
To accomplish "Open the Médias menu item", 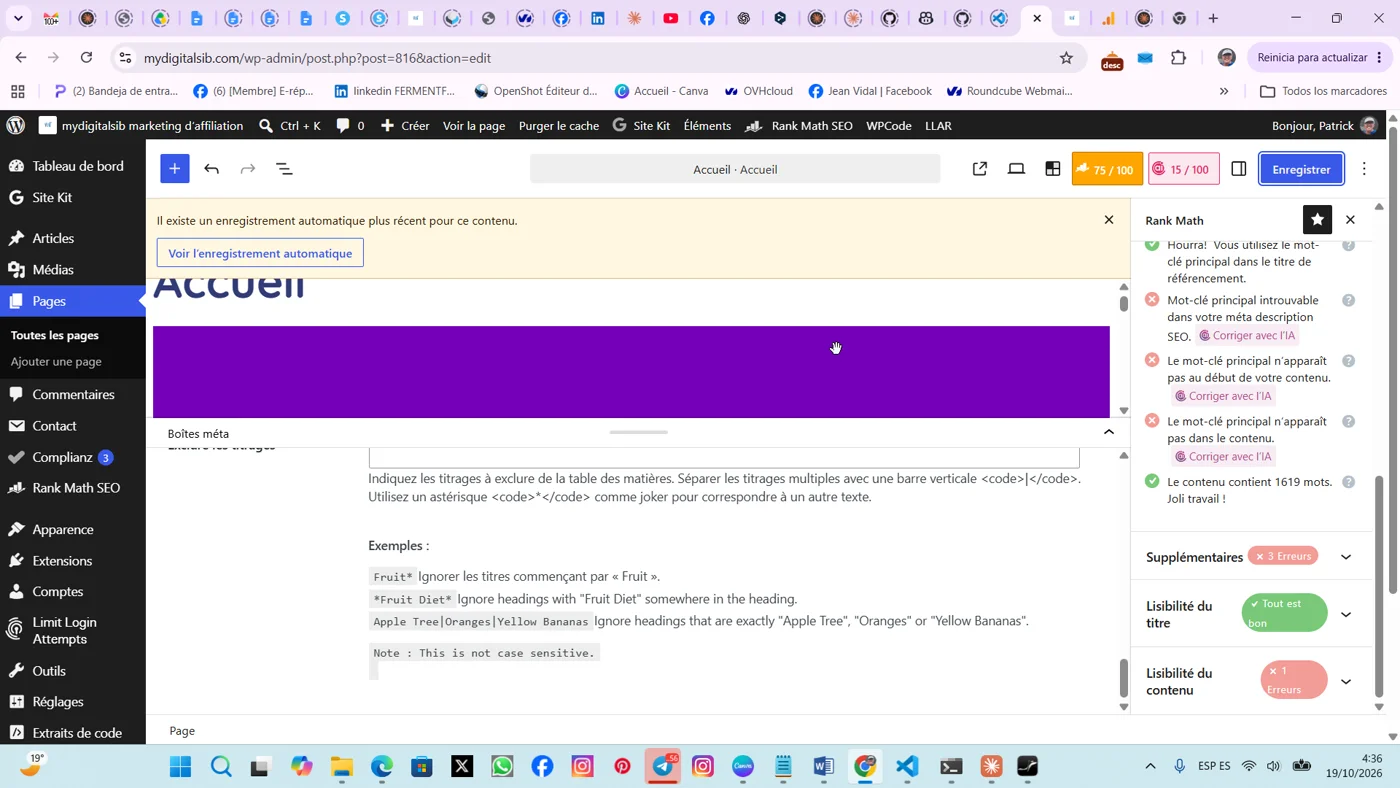I will (x=53, y=270).
